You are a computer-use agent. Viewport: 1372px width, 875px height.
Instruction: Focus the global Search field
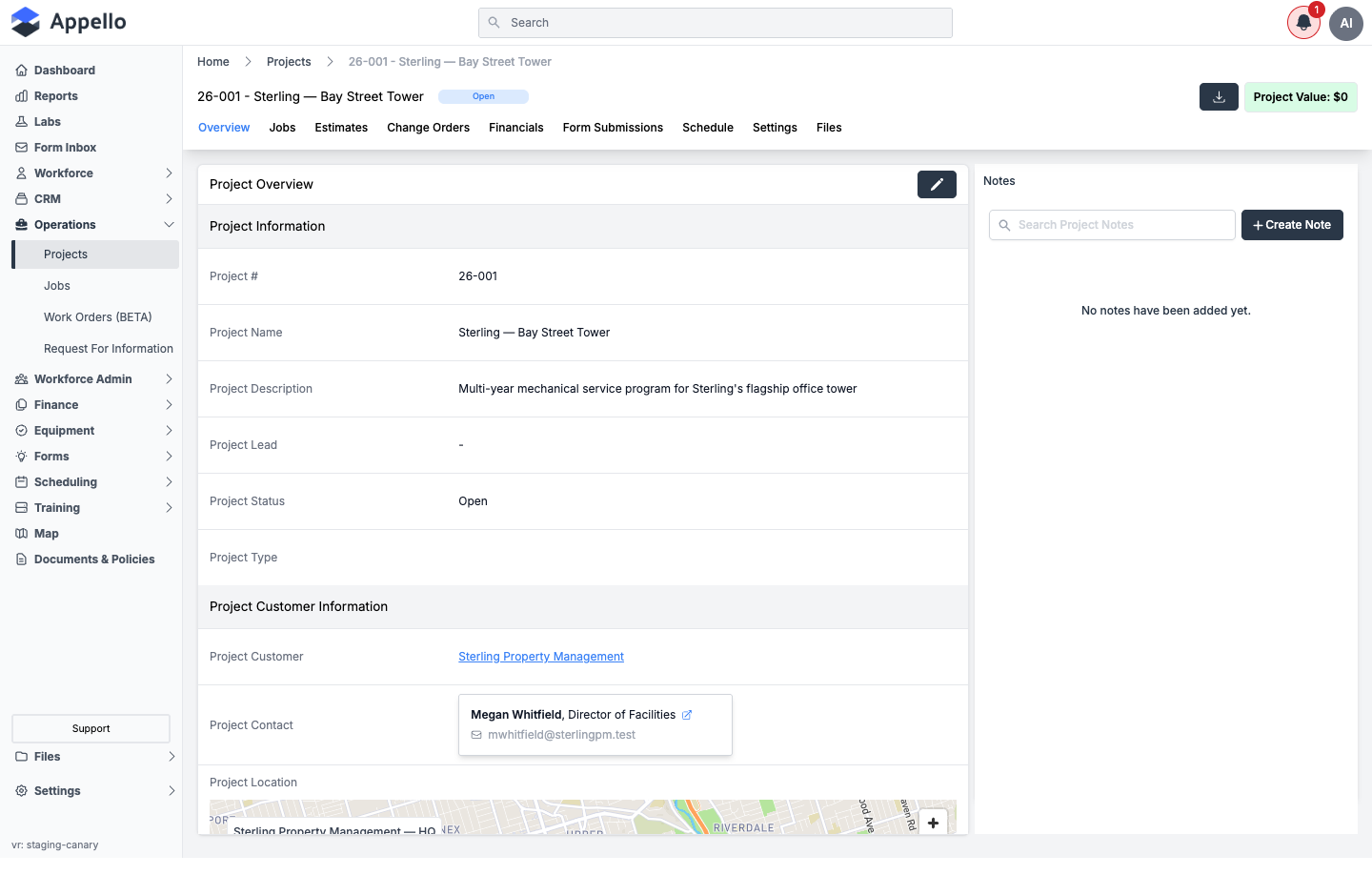tap(716, 23)
